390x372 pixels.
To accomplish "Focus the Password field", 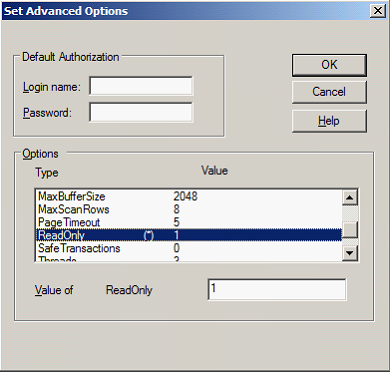I will click(141, 112).
